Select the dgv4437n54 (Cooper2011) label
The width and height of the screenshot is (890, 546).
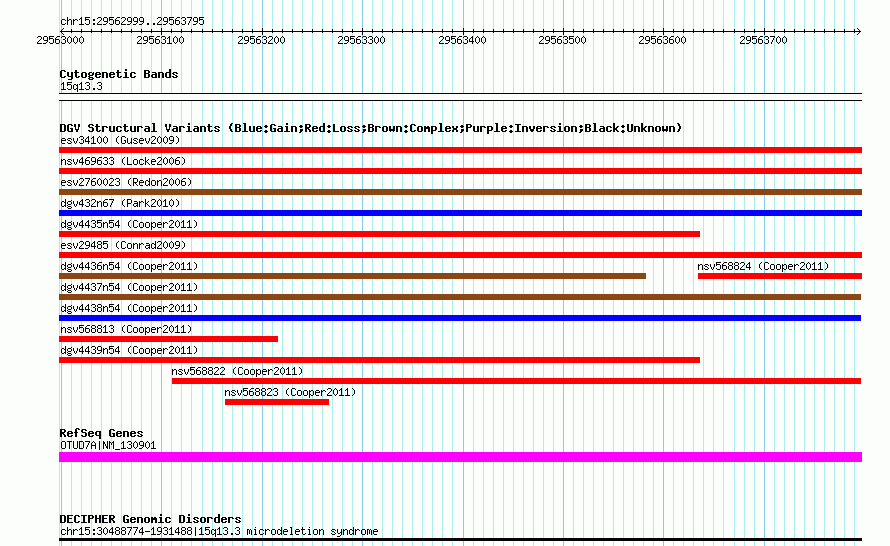(129, 287)
